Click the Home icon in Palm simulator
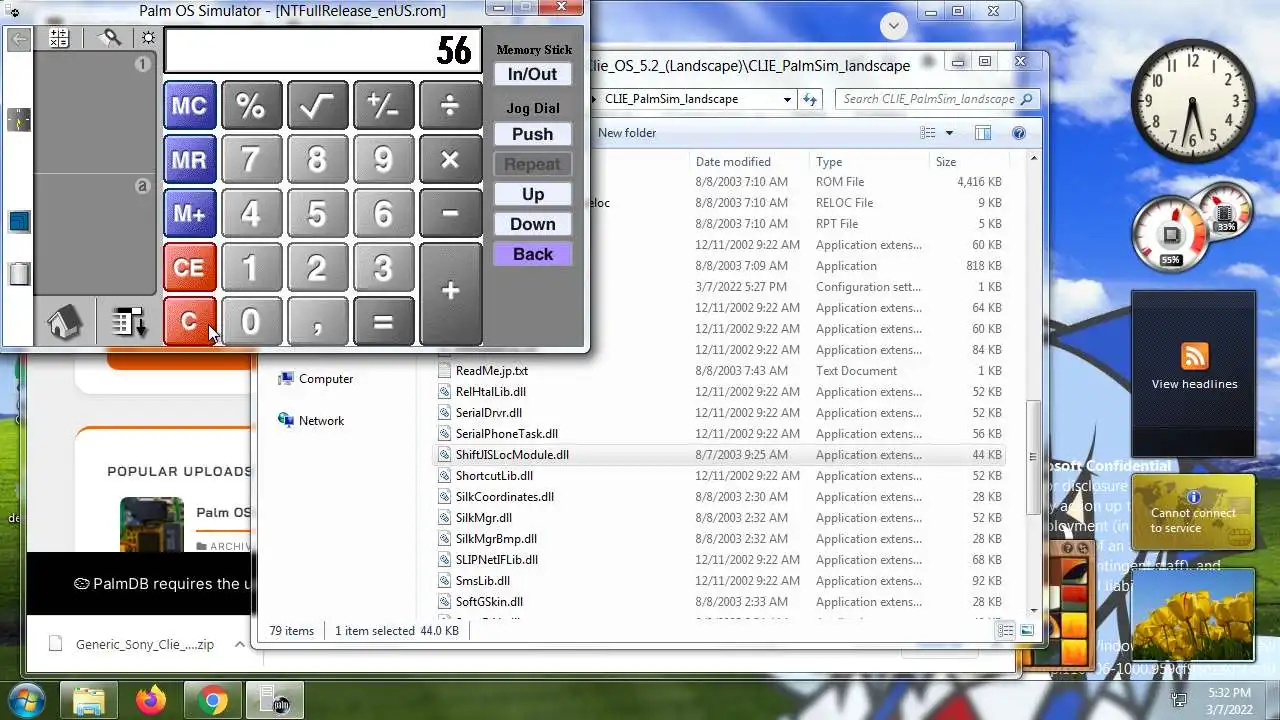Screen dimensions: 1280x720 point(64,323)
